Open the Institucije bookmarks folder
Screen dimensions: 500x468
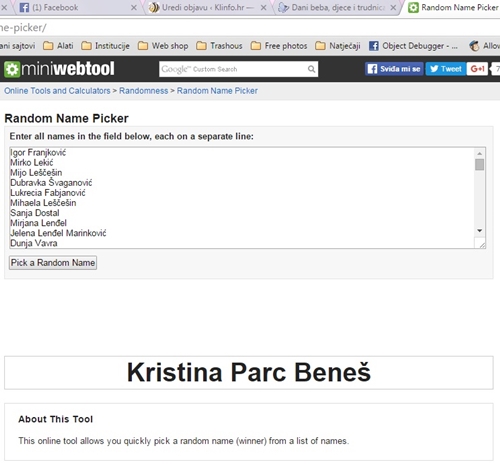click(x=105, y=46)
